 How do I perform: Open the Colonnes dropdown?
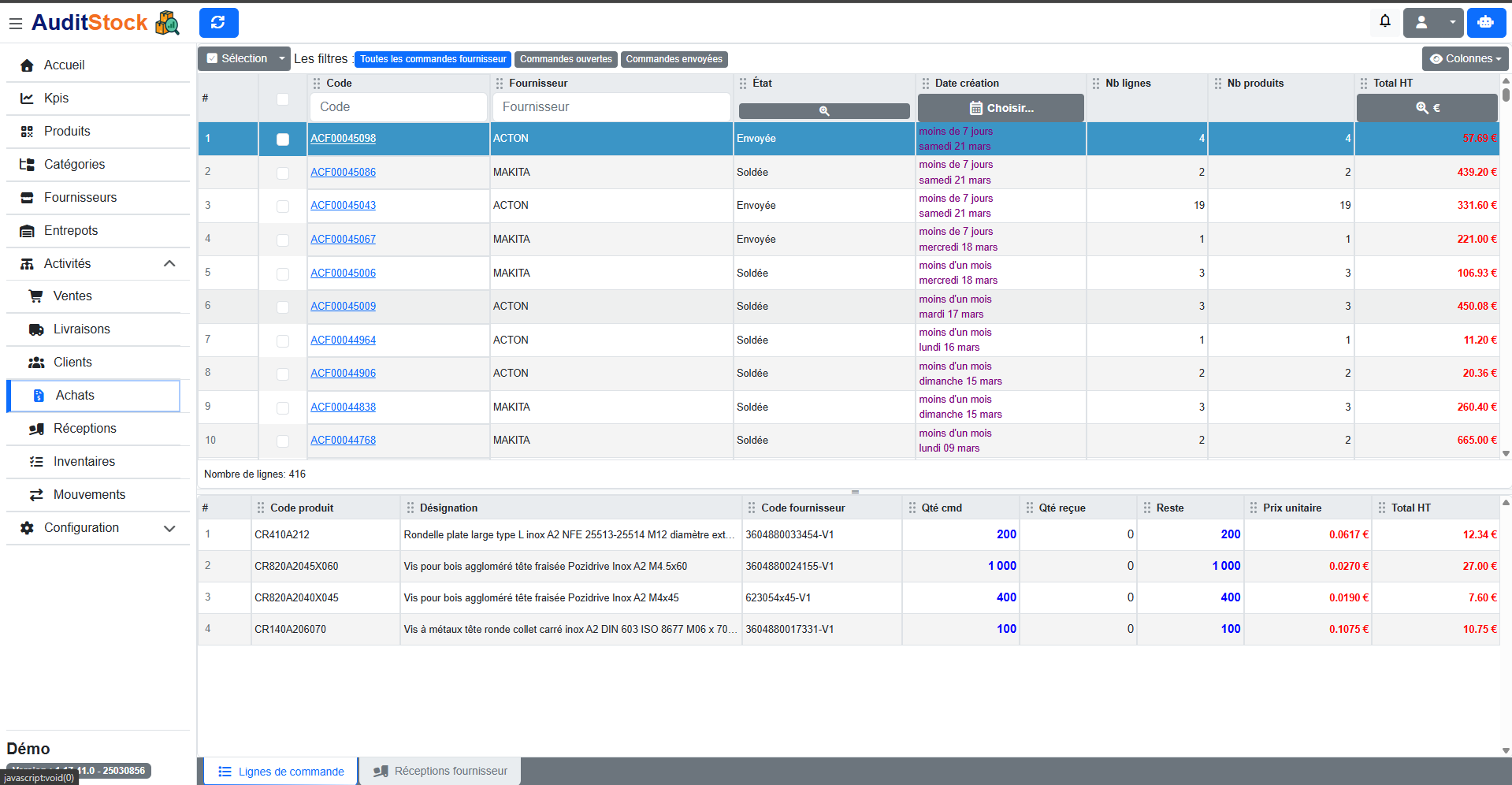click(x=1465, y=59)
